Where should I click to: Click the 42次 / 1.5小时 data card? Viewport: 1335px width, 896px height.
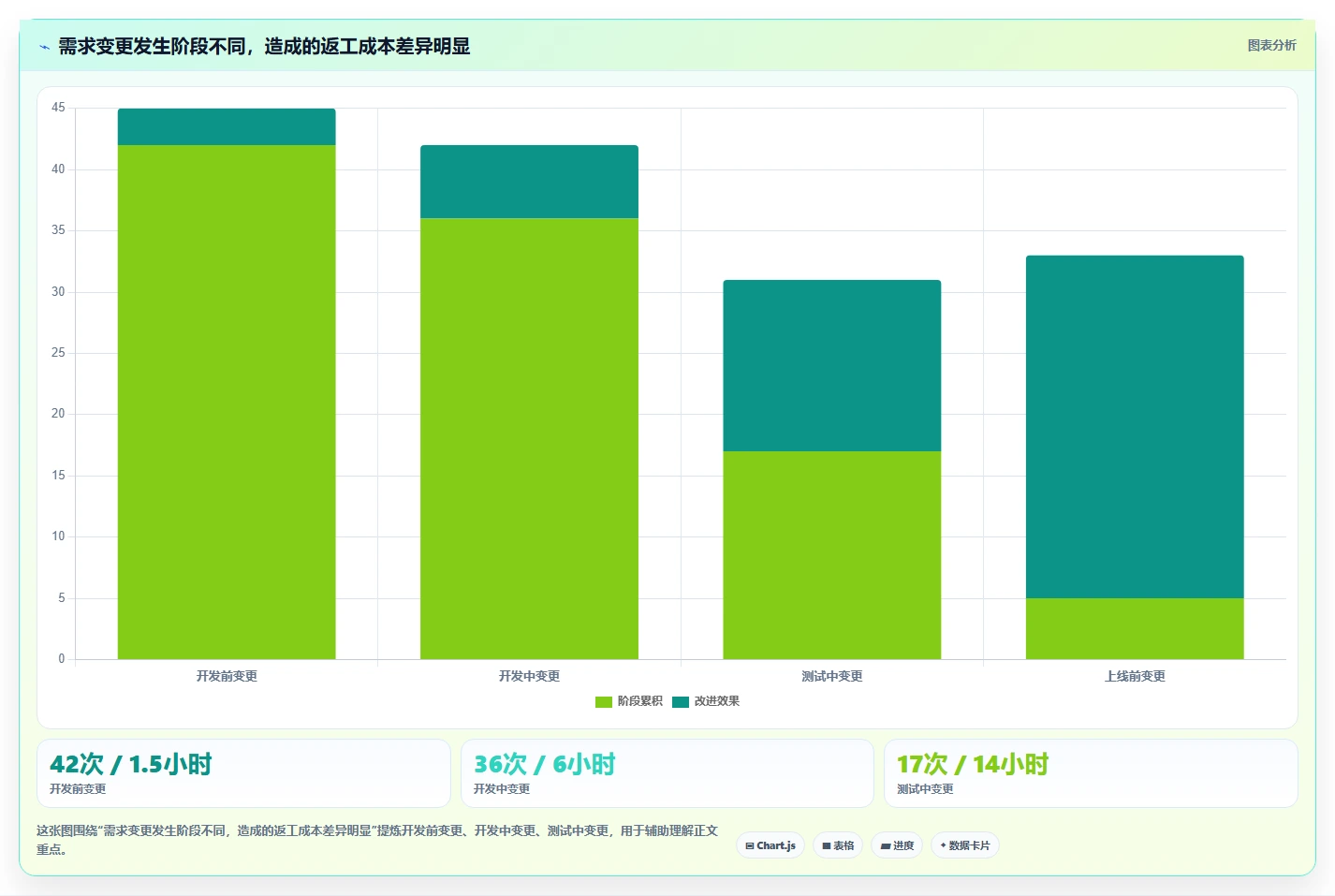[x=243, y=773]
